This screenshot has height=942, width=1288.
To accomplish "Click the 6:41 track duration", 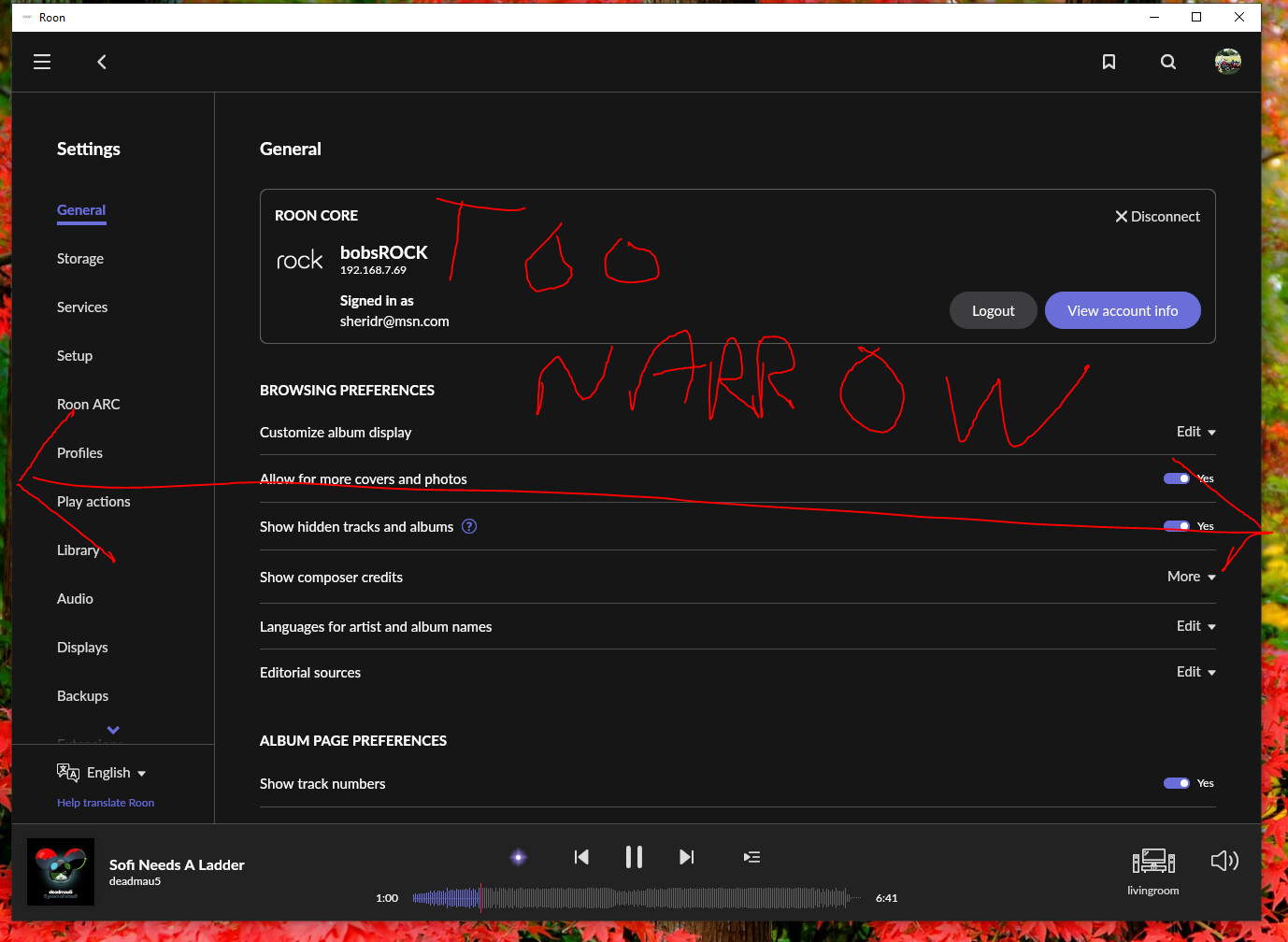I will tap(887, 898).
